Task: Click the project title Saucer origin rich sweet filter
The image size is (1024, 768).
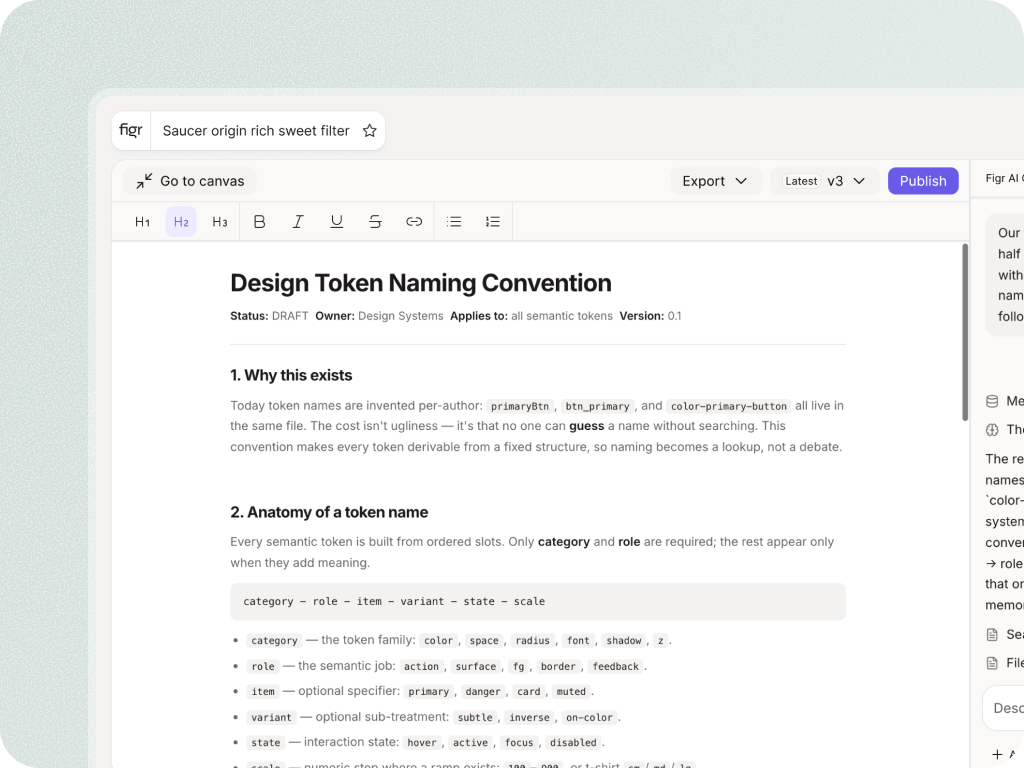Action: [x=256, y=131]
